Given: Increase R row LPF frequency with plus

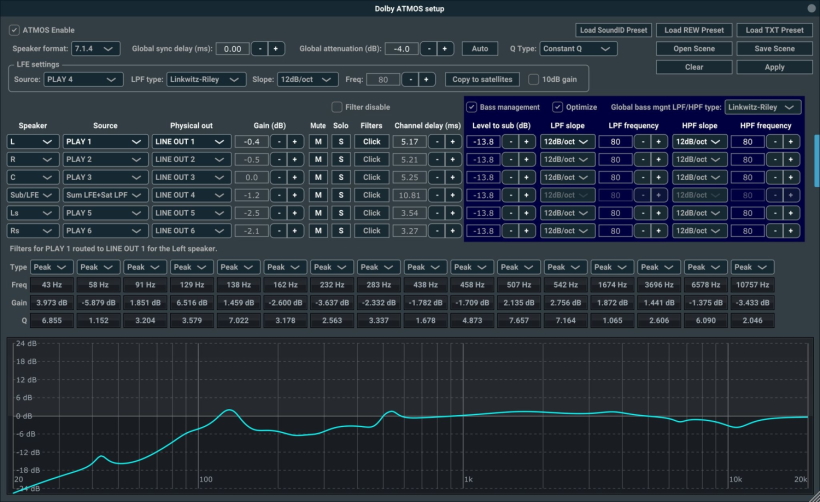Looking at the screenshot, I should pos(658,159).
